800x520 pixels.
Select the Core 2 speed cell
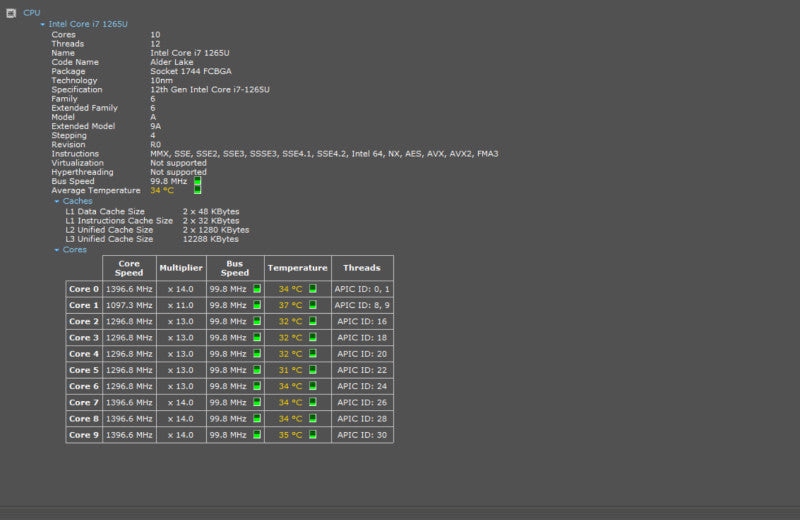[129, 321]
